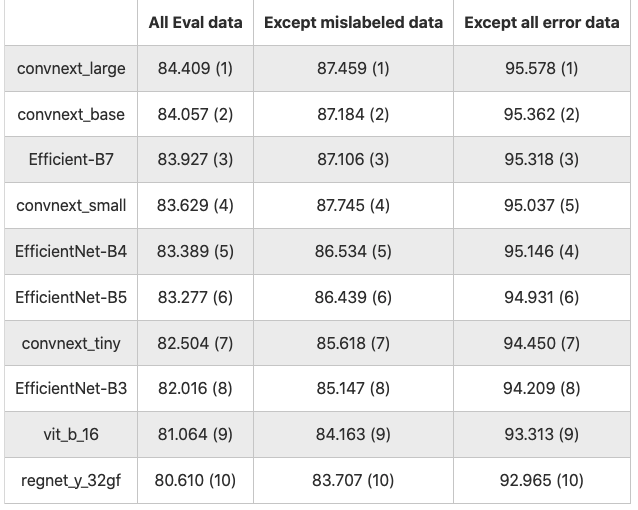Click the regnet_y_32gf row label

[71, 481]
